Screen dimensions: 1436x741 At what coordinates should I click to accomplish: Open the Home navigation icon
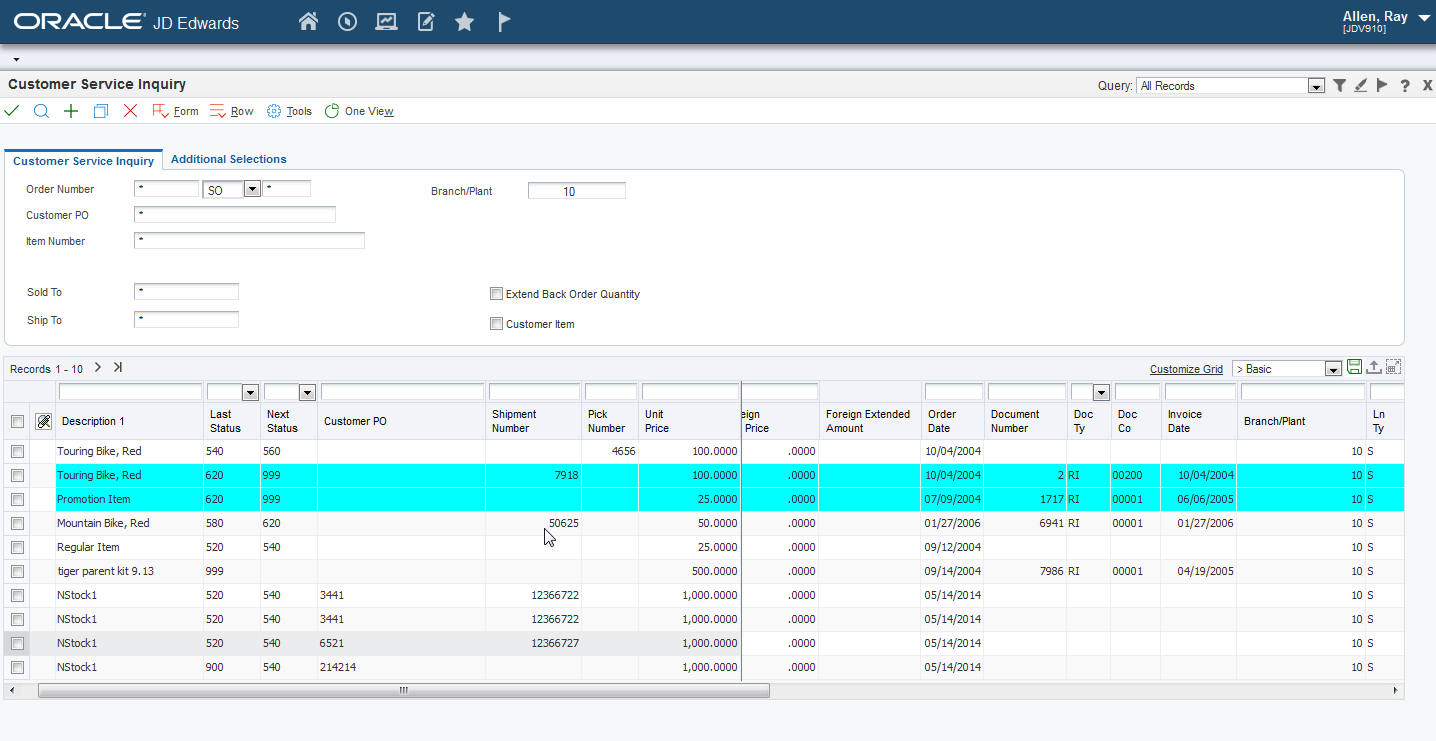308,20
